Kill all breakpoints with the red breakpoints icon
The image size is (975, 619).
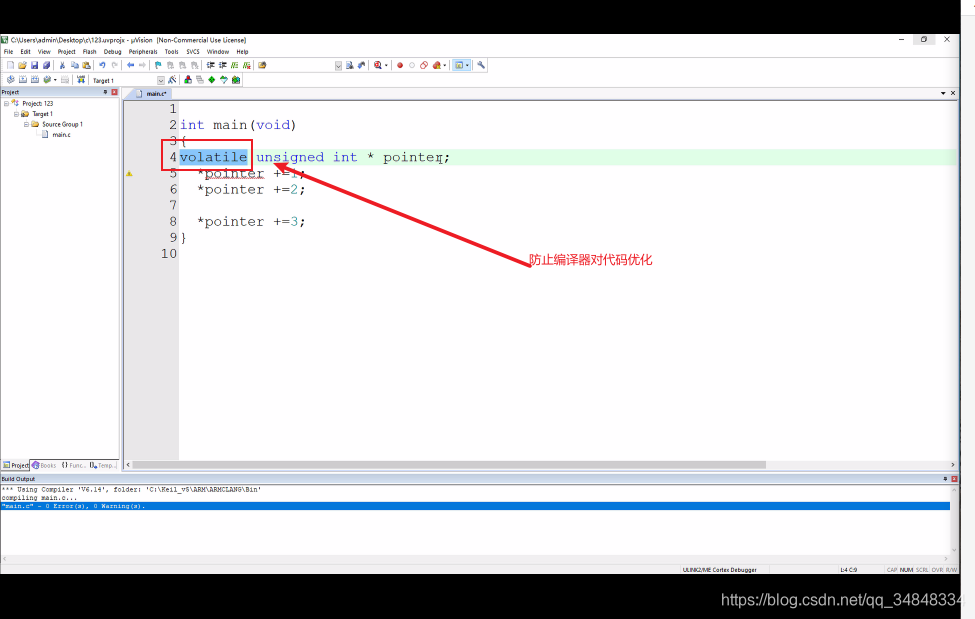(437, 65)
